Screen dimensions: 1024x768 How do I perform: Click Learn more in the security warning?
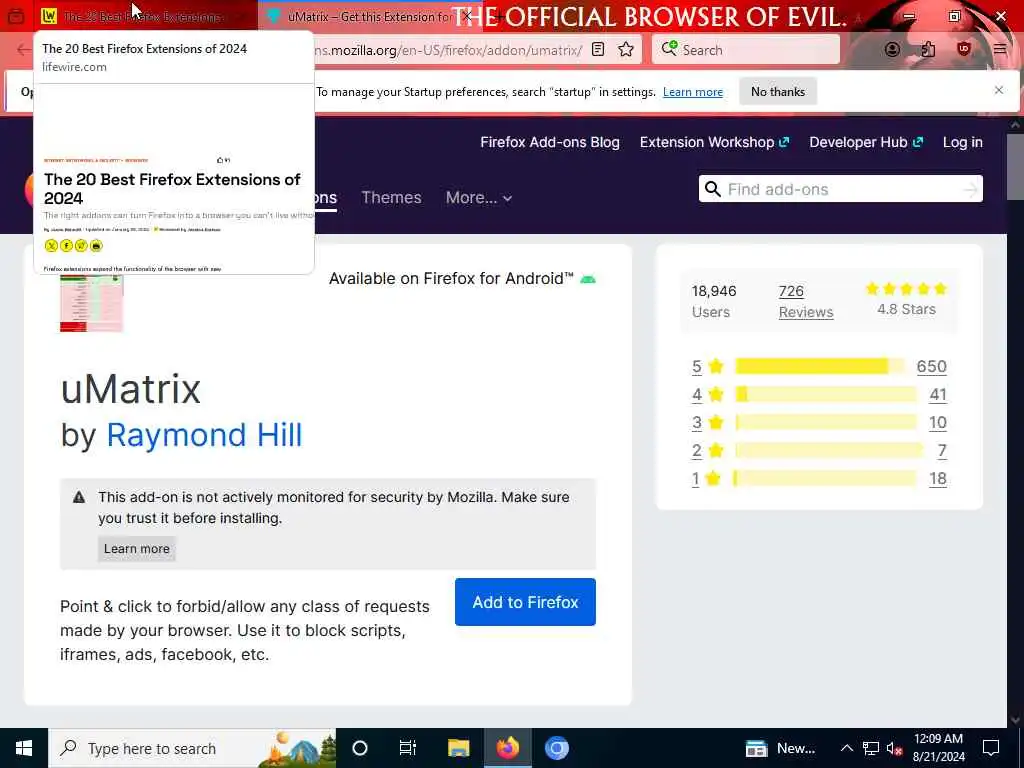136,549
